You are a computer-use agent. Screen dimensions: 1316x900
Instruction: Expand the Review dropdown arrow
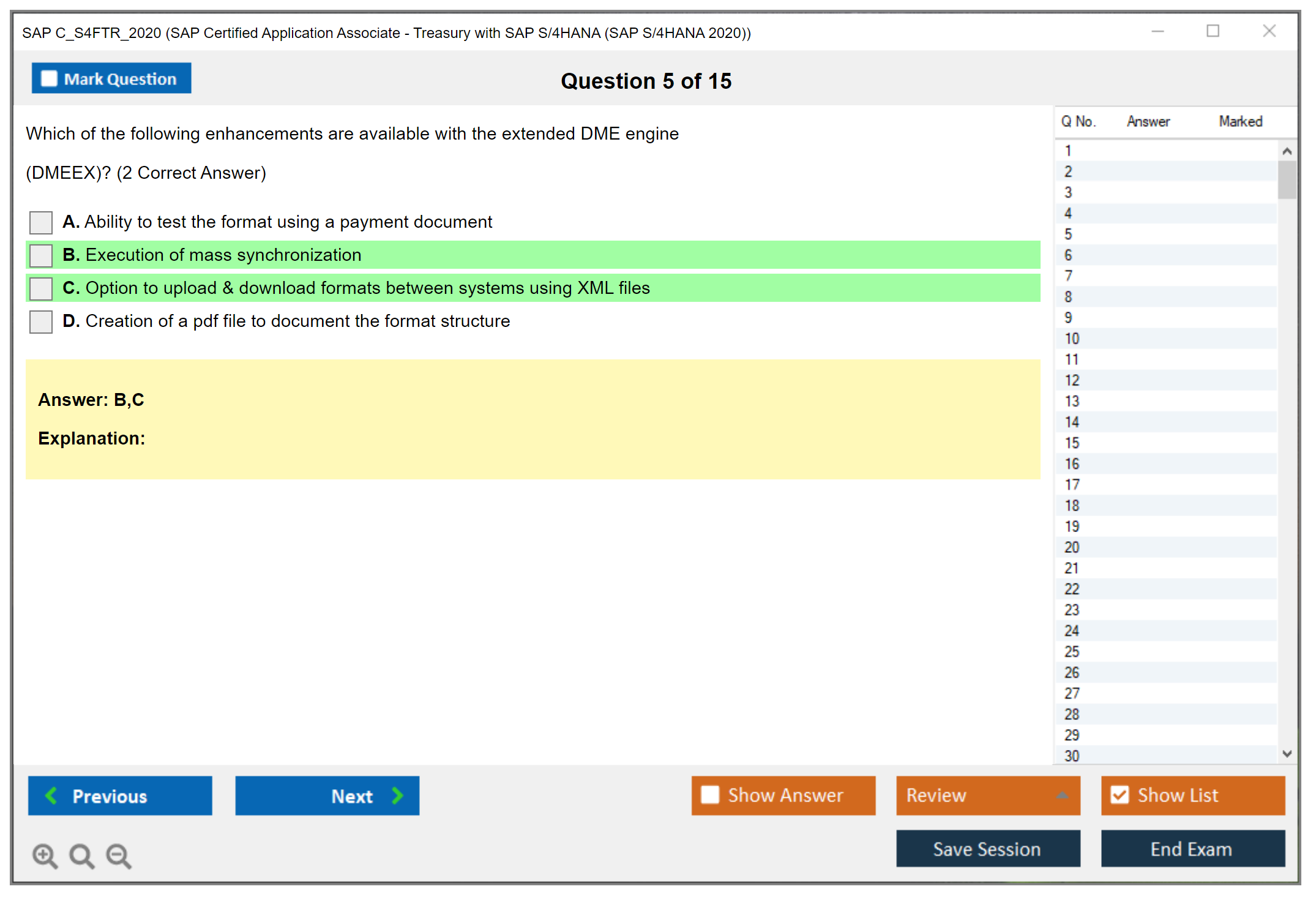pos(1062,795)
